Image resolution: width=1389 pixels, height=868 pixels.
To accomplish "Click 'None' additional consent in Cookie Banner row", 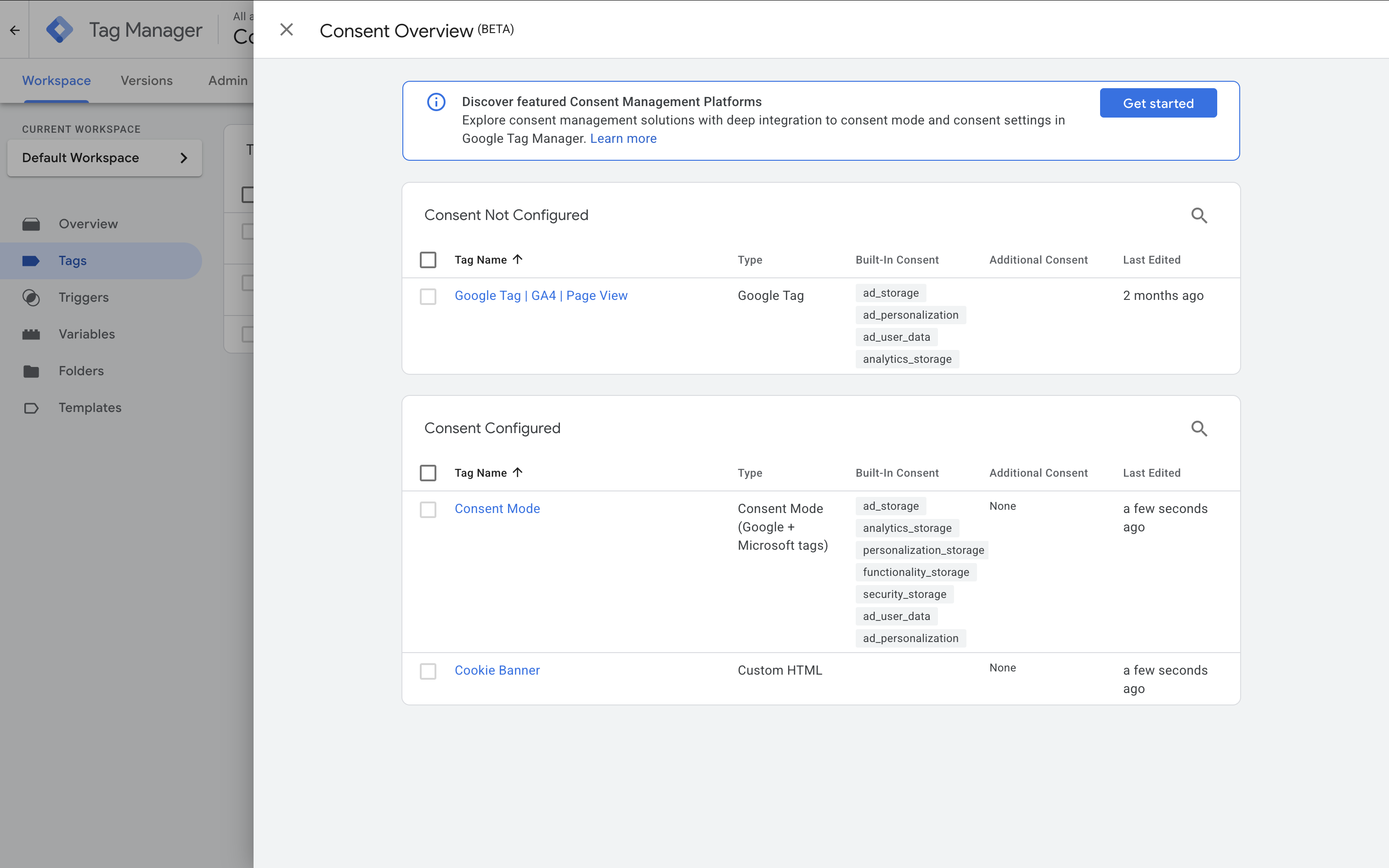I will point(1003,668).
